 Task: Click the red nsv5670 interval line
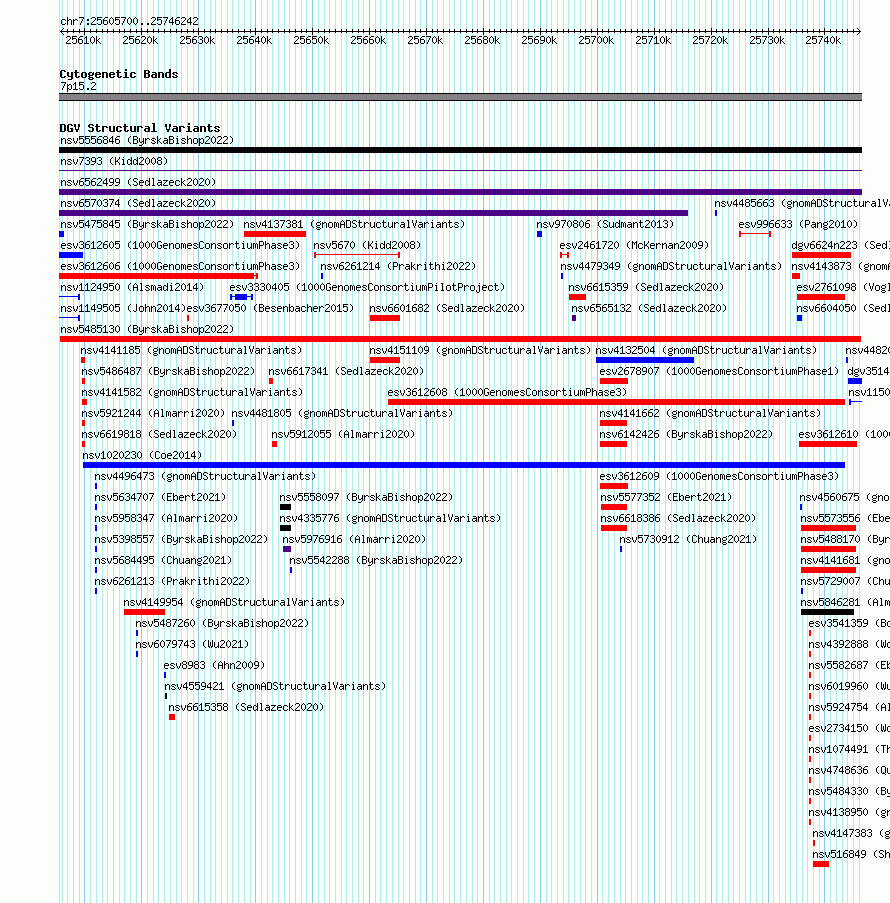click(x=357, y=255)
